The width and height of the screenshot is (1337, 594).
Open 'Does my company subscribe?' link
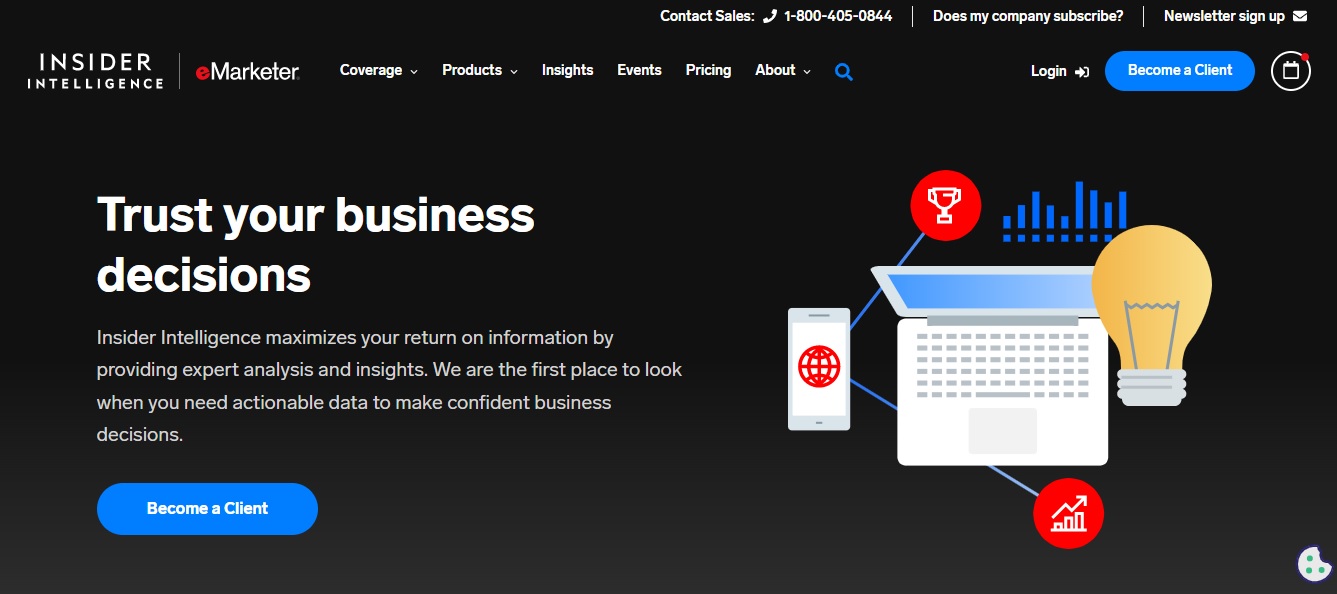(x=1027, y=16)
